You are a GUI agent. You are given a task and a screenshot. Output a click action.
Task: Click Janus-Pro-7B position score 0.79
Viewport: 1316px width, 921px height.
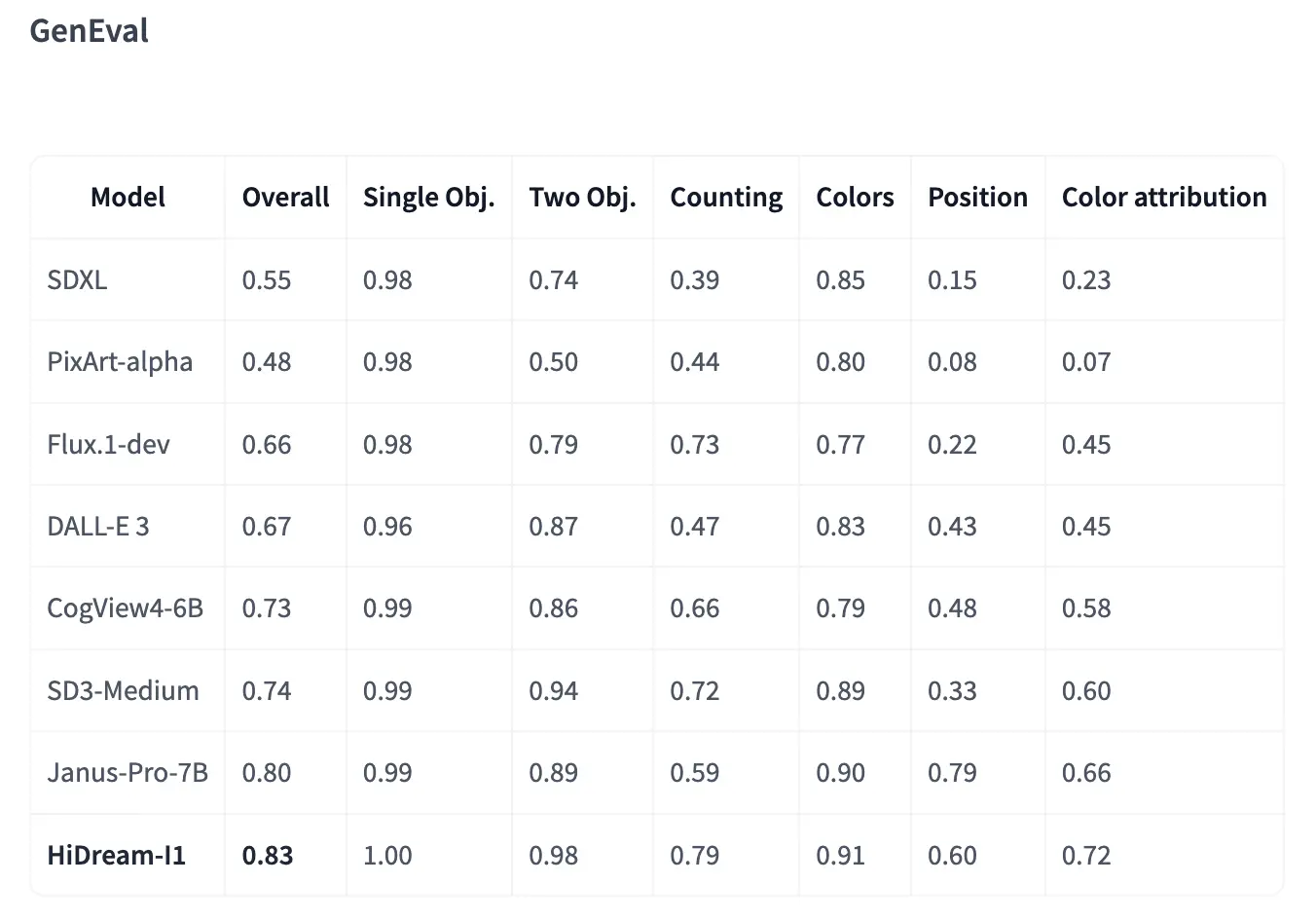pos(952,773)
